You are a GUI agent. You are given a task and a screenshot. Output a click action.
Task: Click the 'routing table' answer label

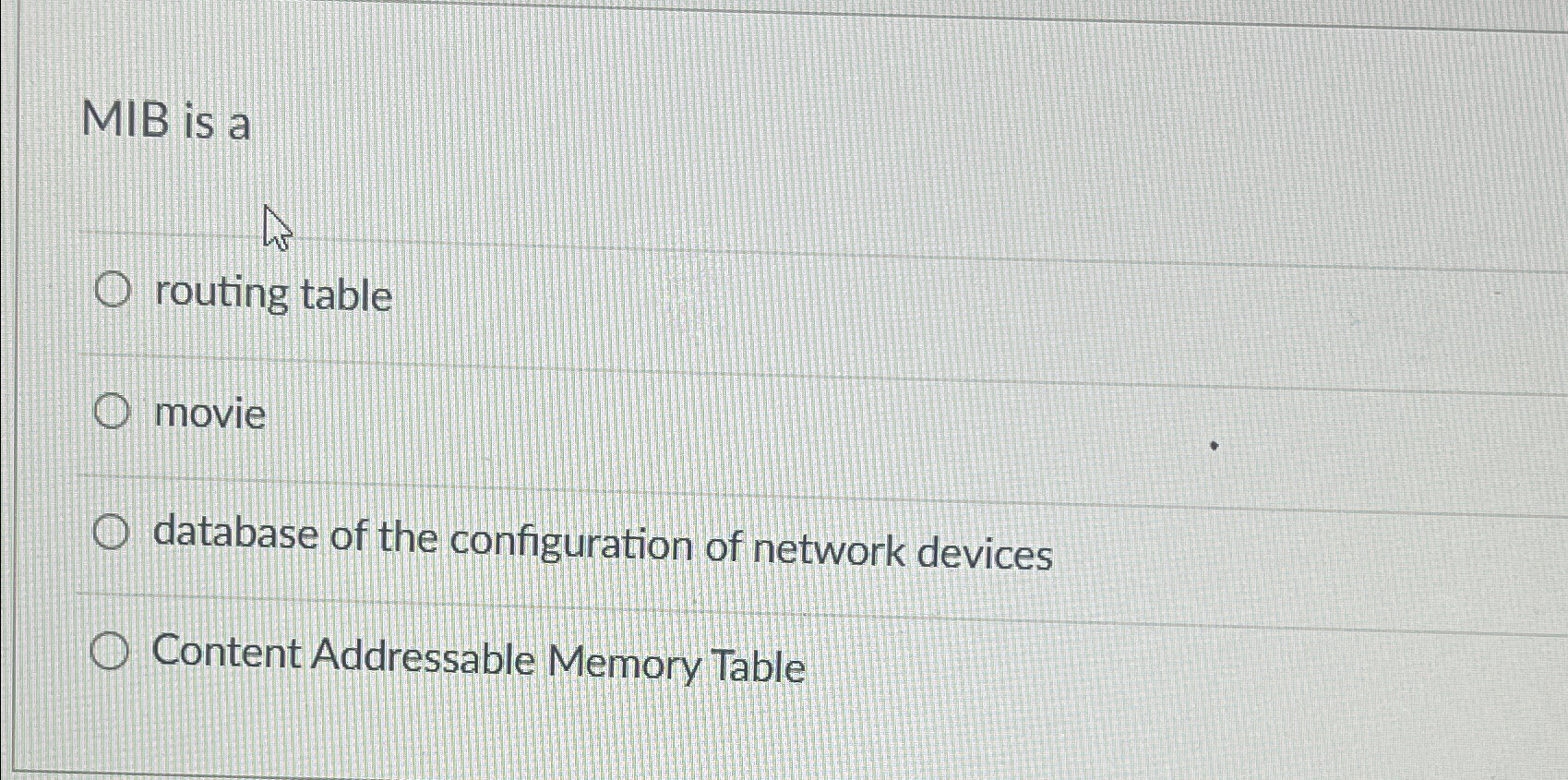tap(273, 295)
